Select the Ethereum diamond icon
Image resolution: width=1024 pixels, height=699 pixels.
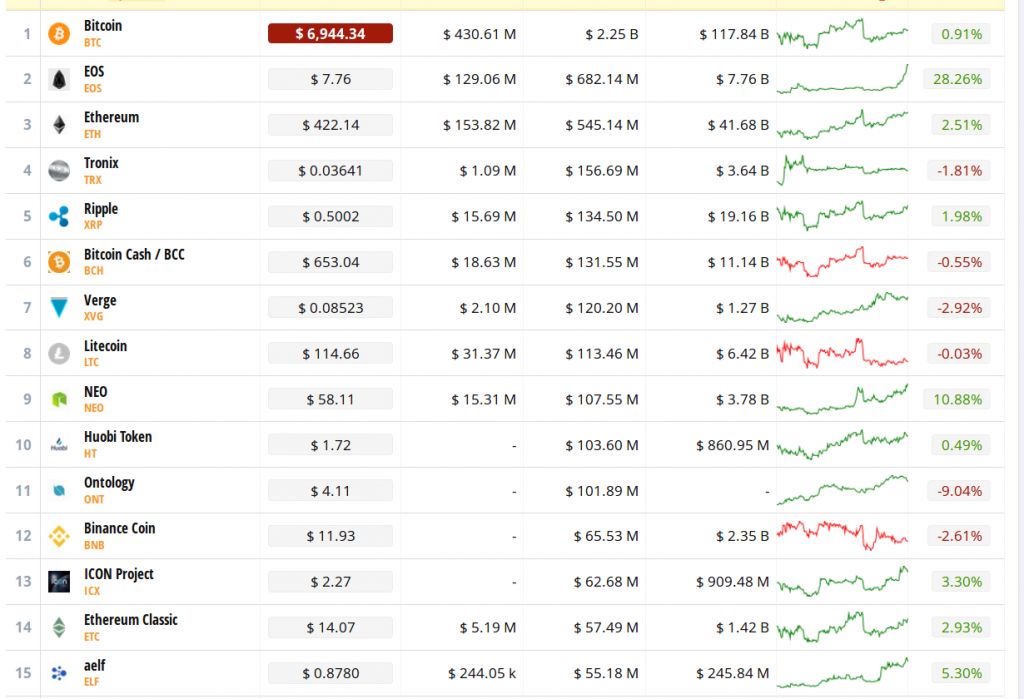coord(59,125)
